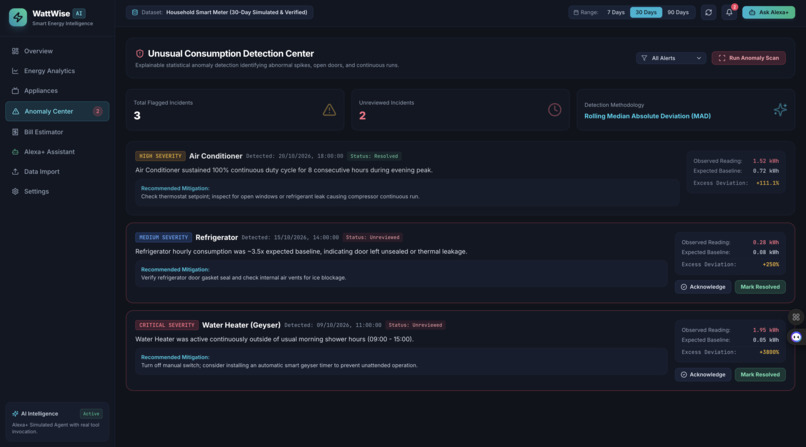Acknowledge the Water Heater incident
This screenshot has width=806, height=447.
(x=703, y=375)
